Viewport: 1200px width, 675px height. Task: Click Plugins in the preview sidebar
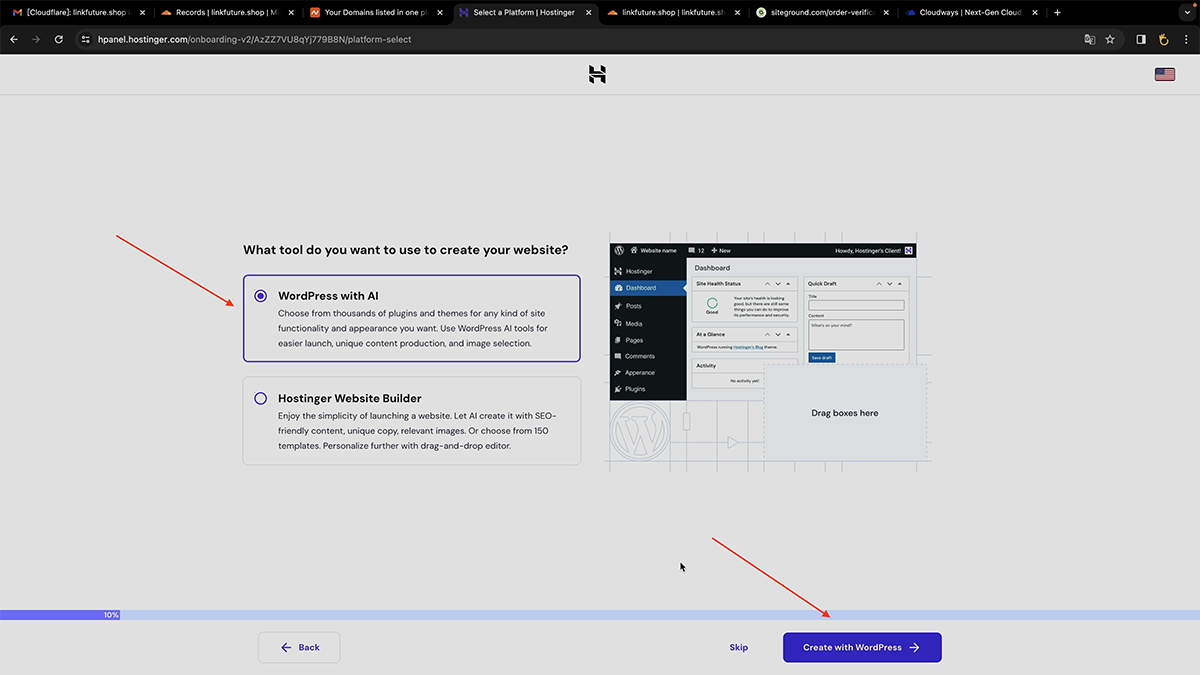[x=635, y=389]
